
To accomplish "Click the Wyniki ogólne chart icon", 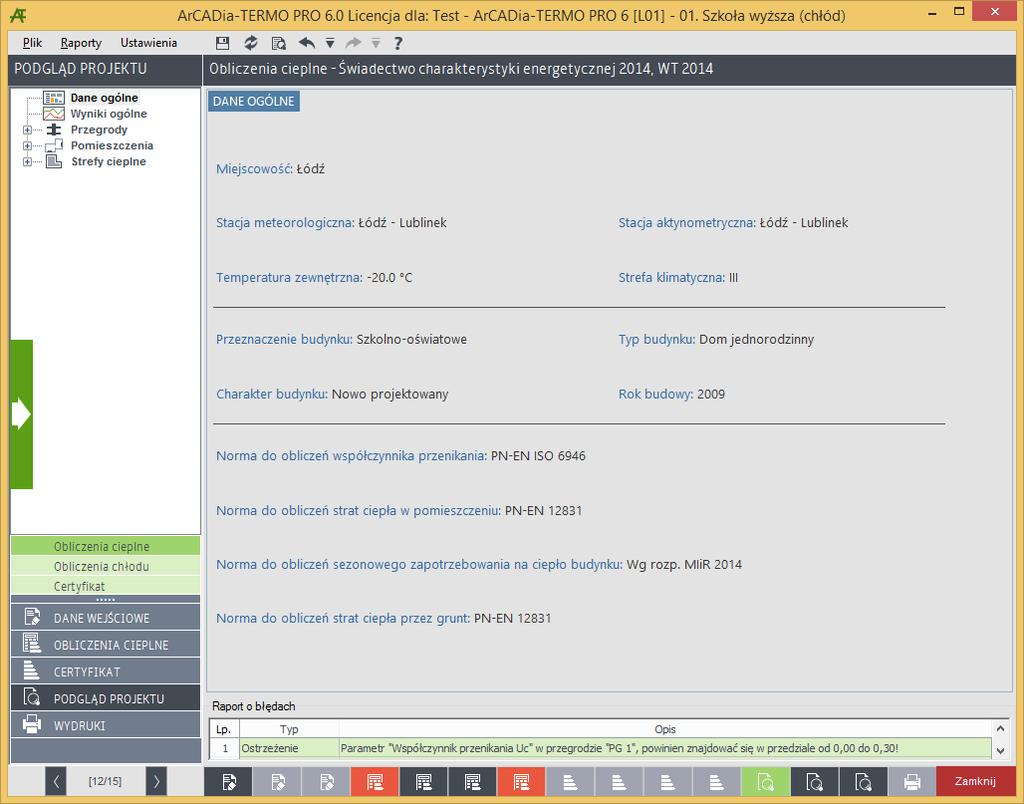I will click(x=54, y=114).
